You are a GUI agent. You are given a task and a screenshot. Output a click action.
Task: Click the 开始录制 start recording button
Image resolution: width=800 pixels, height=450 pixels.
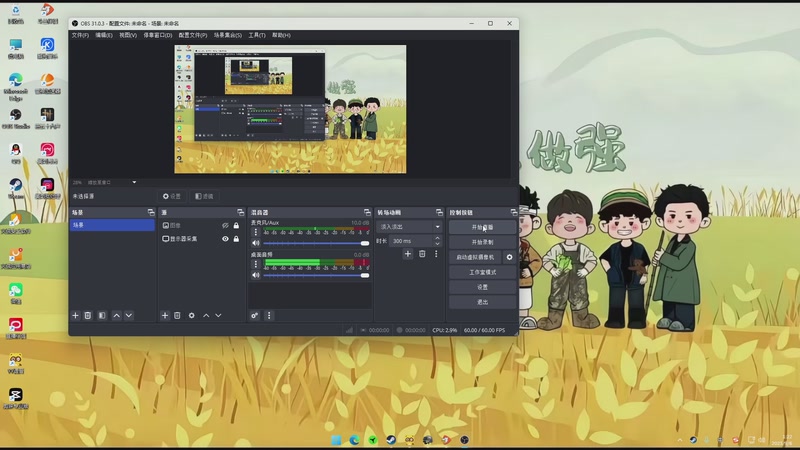pyautogui.click(x=482, y=242)
